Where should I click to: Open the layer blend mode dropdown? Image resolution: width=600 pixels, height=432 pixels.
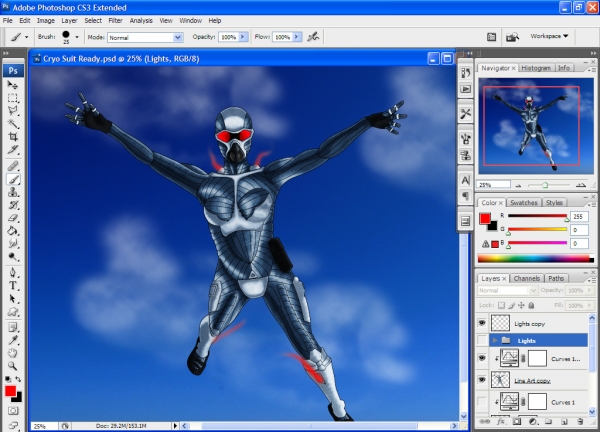click(x=507, y=290)
